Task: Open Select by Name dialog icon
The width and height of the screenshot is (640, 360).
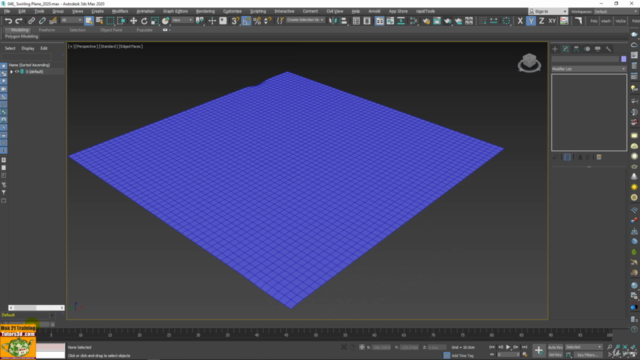Action: [99, 21]
